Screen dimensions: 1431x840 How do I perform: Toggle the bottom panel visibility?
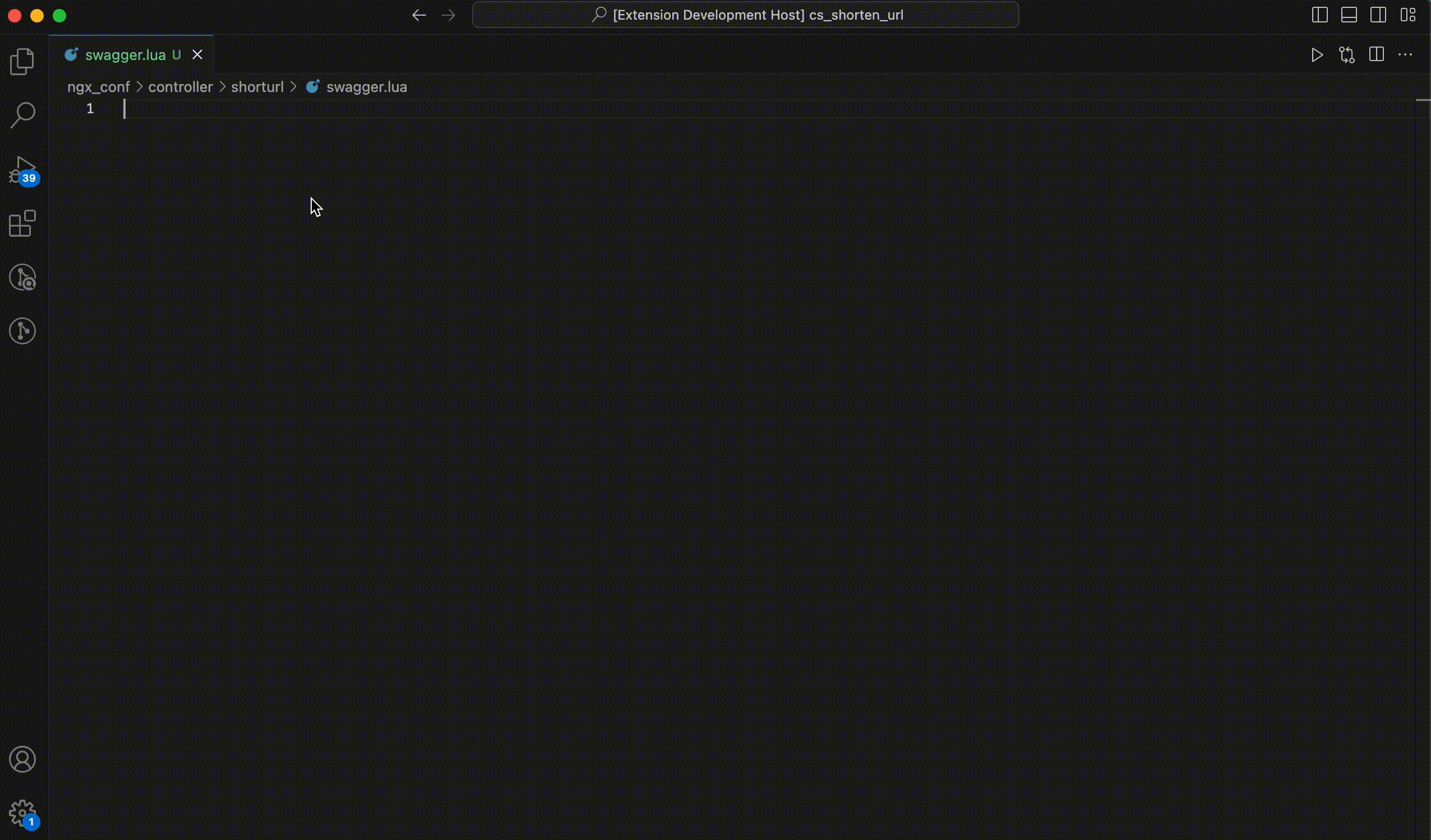coord(1349,15)
